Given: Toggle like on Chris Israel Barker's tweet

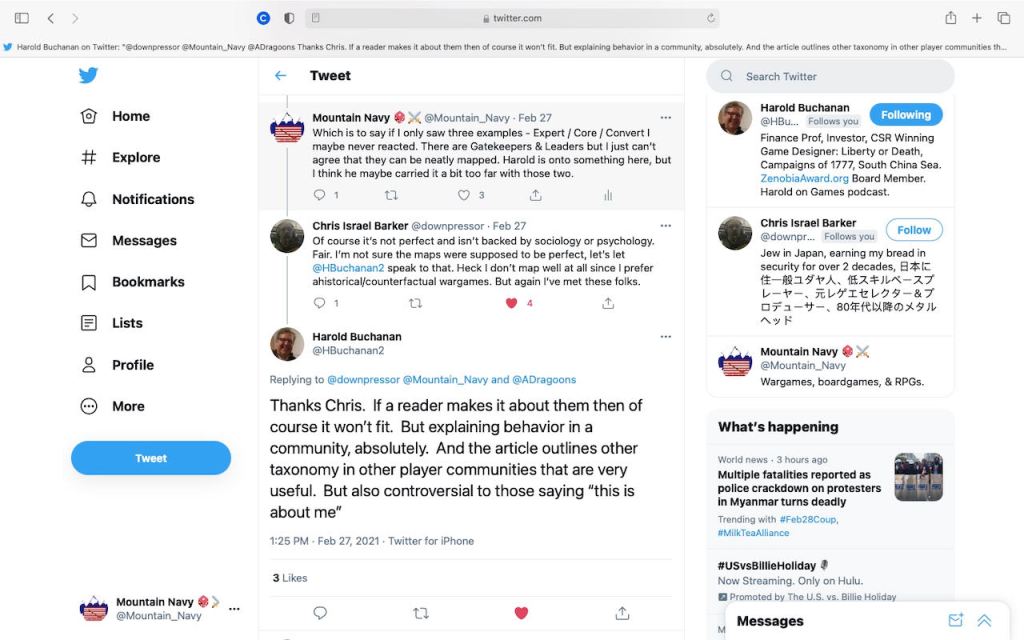Looking at the screenshot, I should tap(511, 303).
